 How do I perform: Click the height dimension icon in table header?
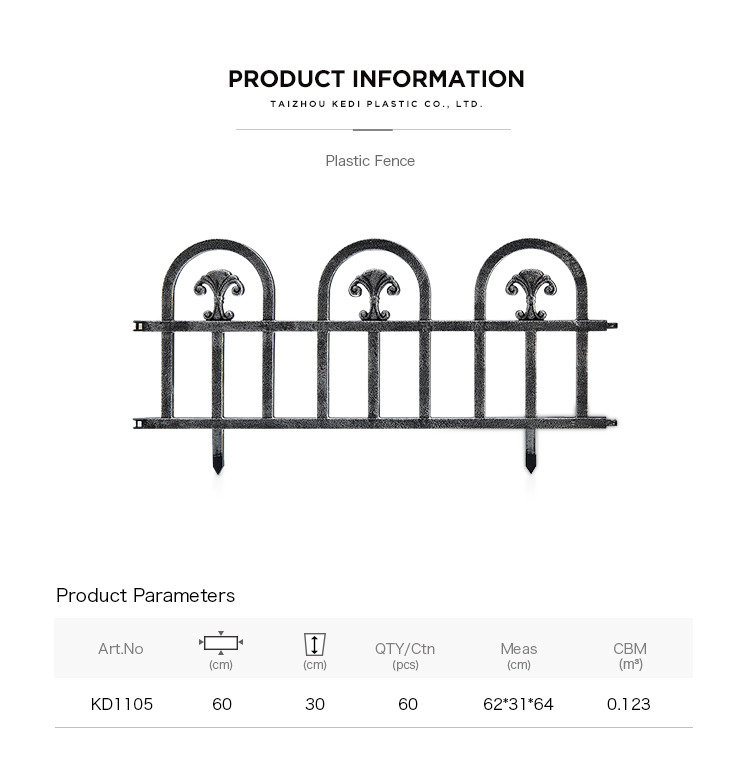pyautogui.click(x=315, y=645)
